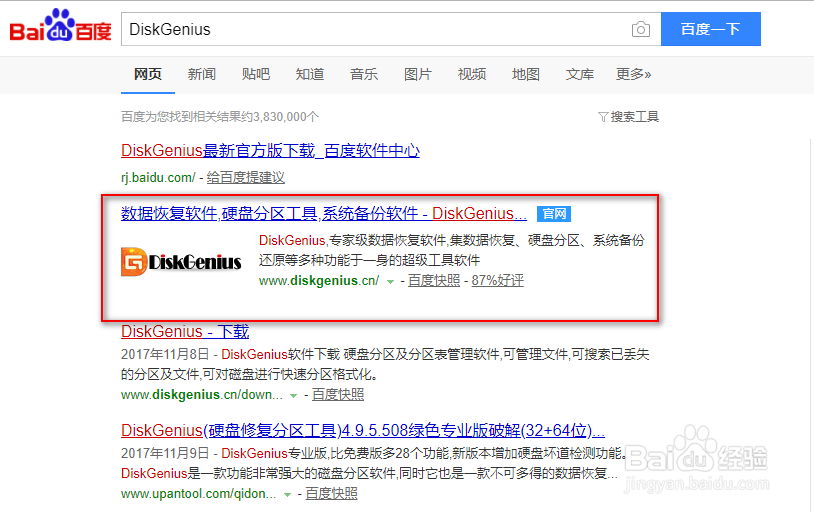814x512 pixels.
Task: Click the rj.baidu.com/ URL text
Action: [x=158, y=178]
